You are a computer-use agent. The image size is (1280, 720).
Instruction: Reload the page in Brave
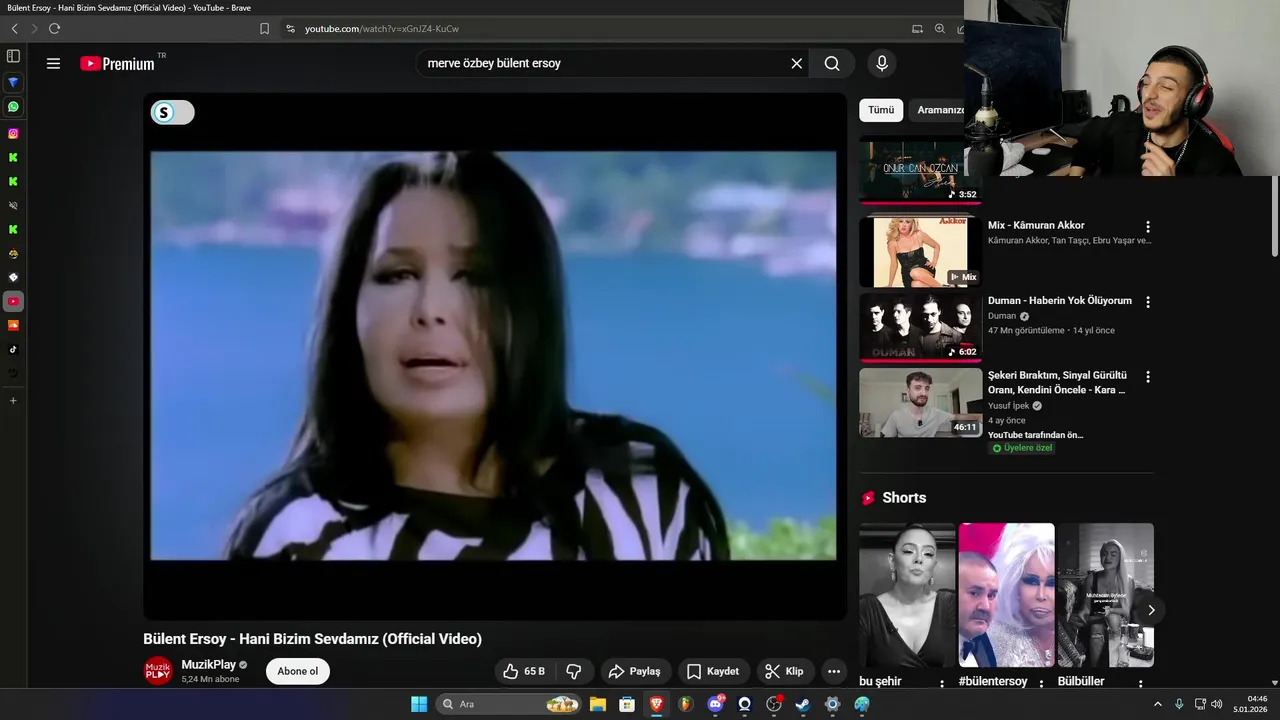pyautogui.click(x=54, y=29)
